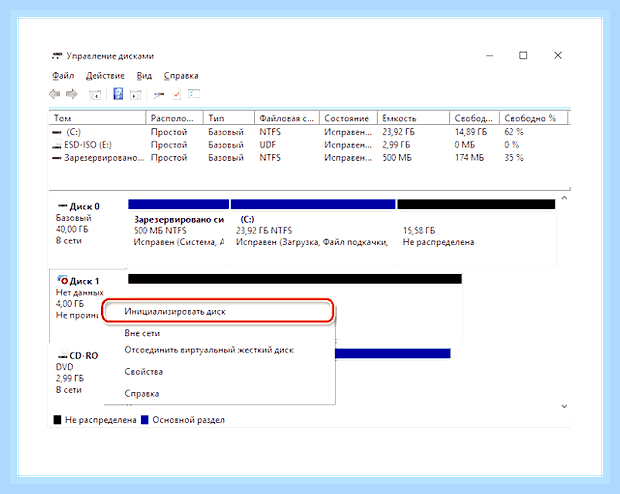Click the disk connect toolbar icon
The width and height of the screenshot is (620, 494).
point(159,95)
